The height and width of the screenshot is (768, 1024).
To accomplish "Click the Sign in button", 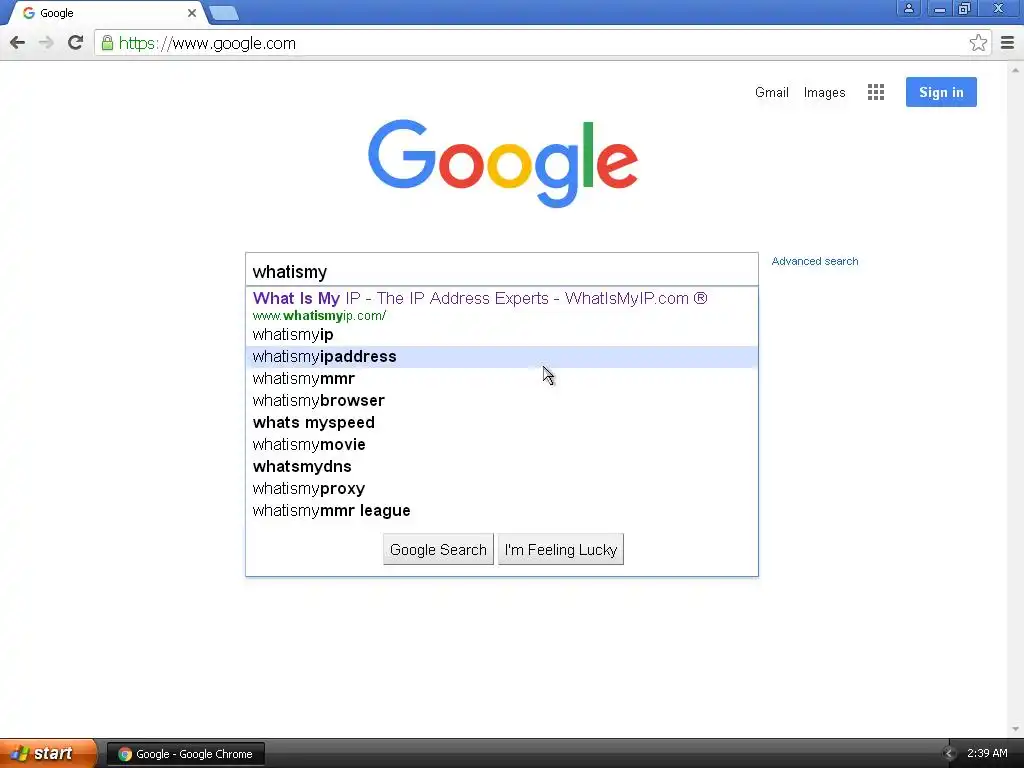I will [941, 92].
